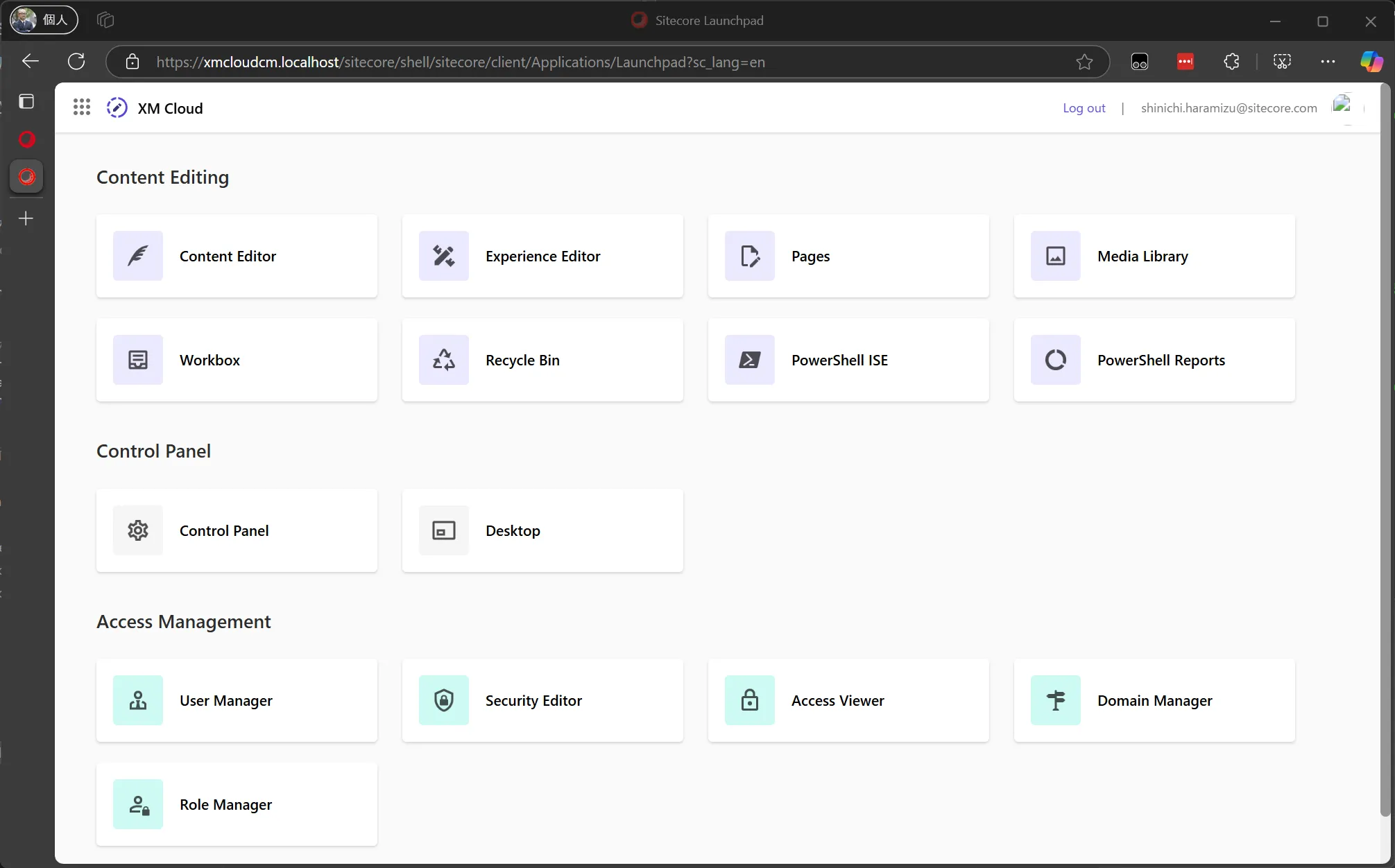Open the User Manager
1395x868 pixels.
click(x=237, y=700)
